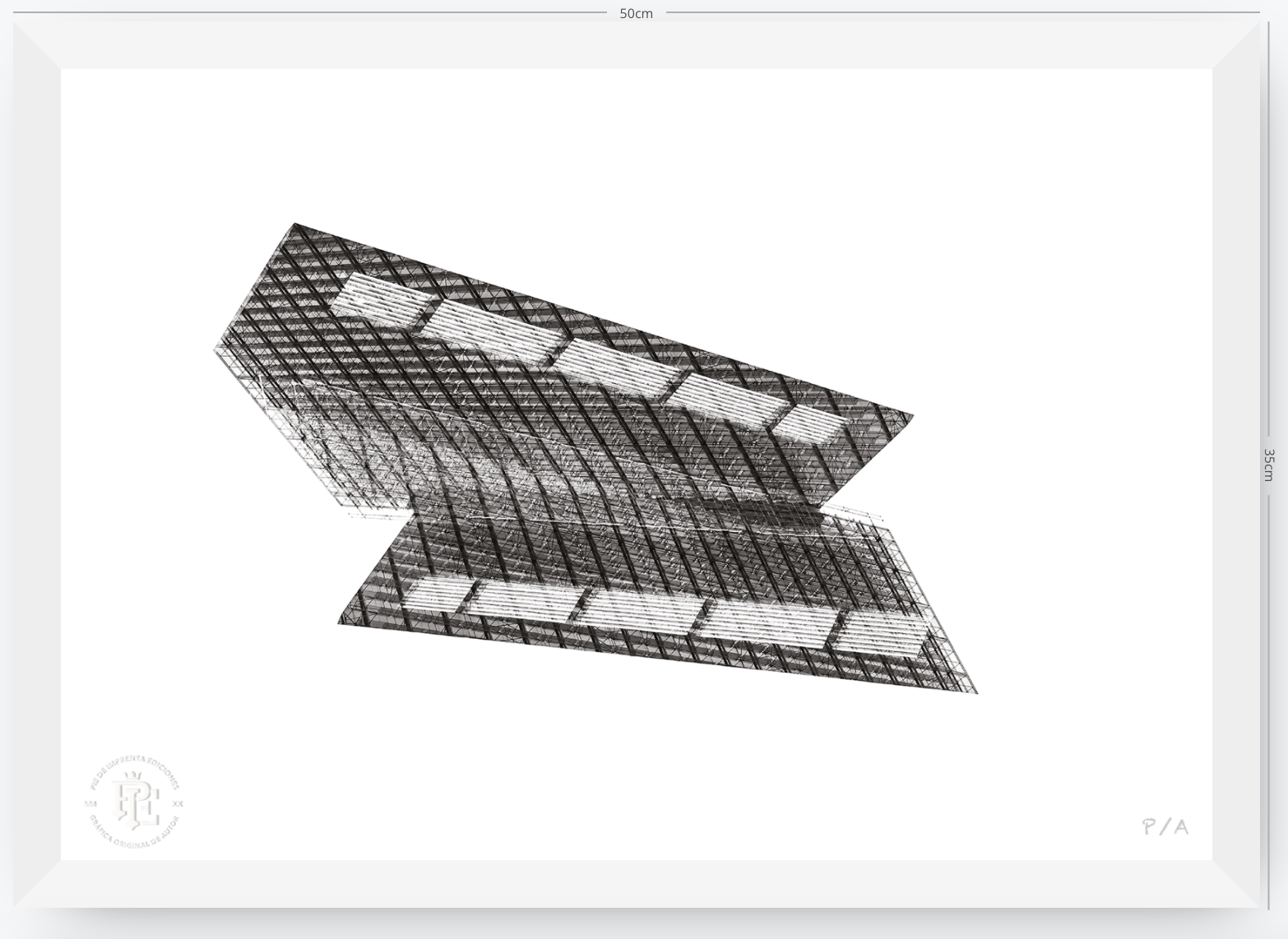The height and width of the screenshot is (939, 1288).
Task: Click the vertical dimension line below 35cm
Action: [x=1269, y=699]
